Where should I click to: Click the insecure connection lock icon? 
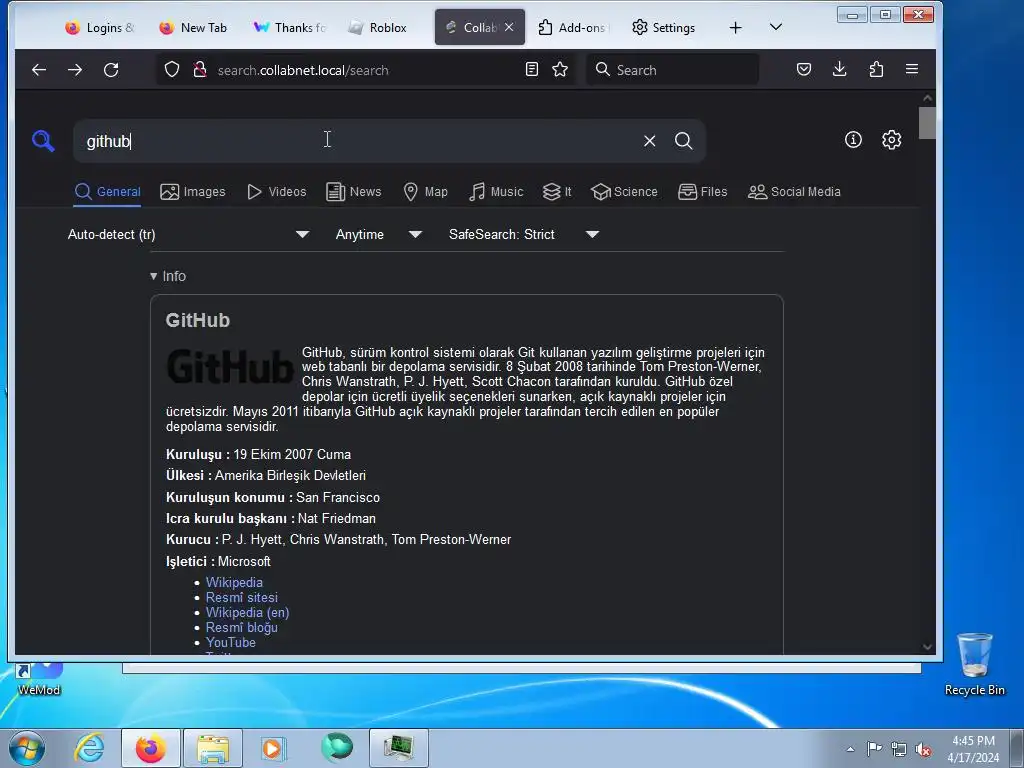(x=200, y=70)
